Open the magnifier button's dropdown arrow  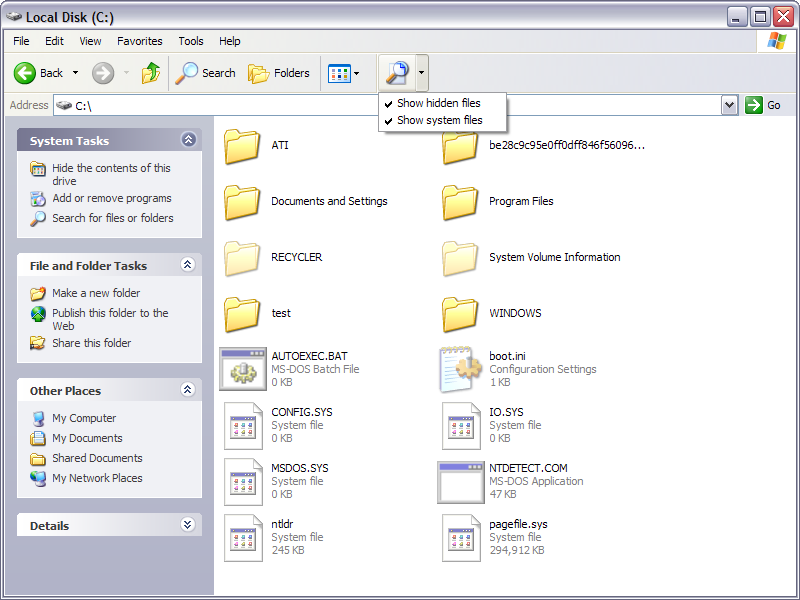pyautogui.click(x=421, y=72)
